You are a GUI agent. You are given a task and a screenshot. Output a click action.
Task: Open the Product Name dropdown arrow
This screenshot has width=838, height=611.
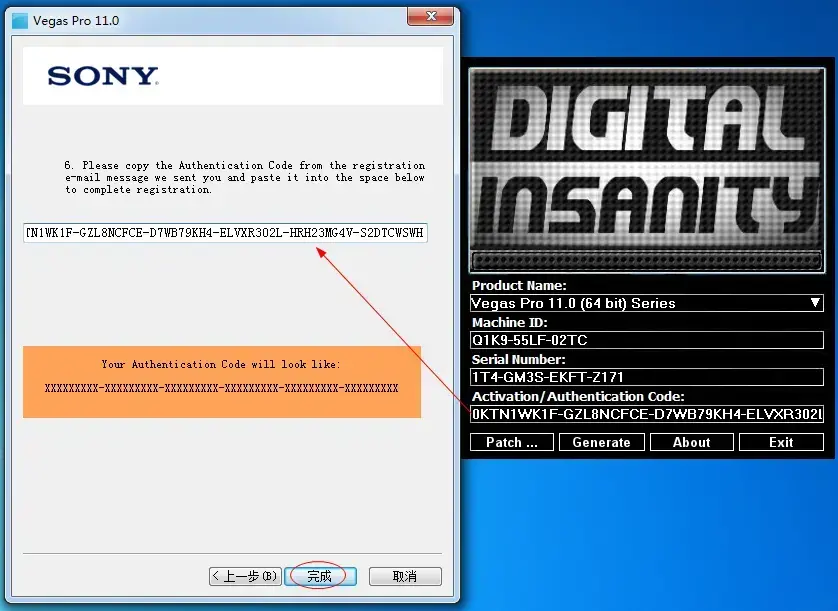(815, 303)
